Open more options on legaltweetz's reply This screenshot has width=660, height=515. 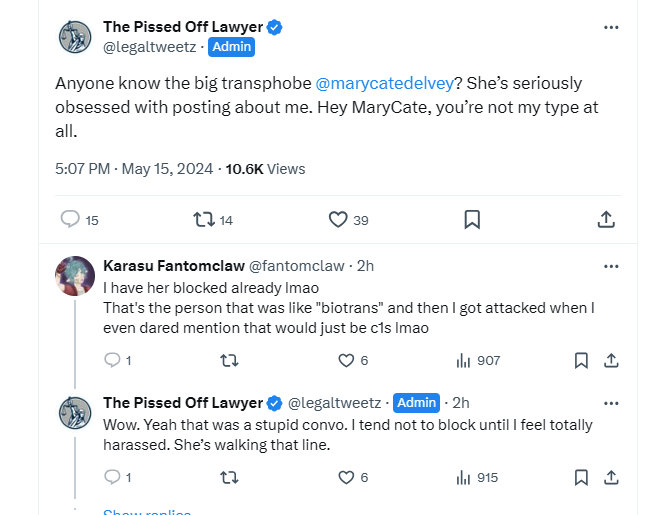[611, 403]
